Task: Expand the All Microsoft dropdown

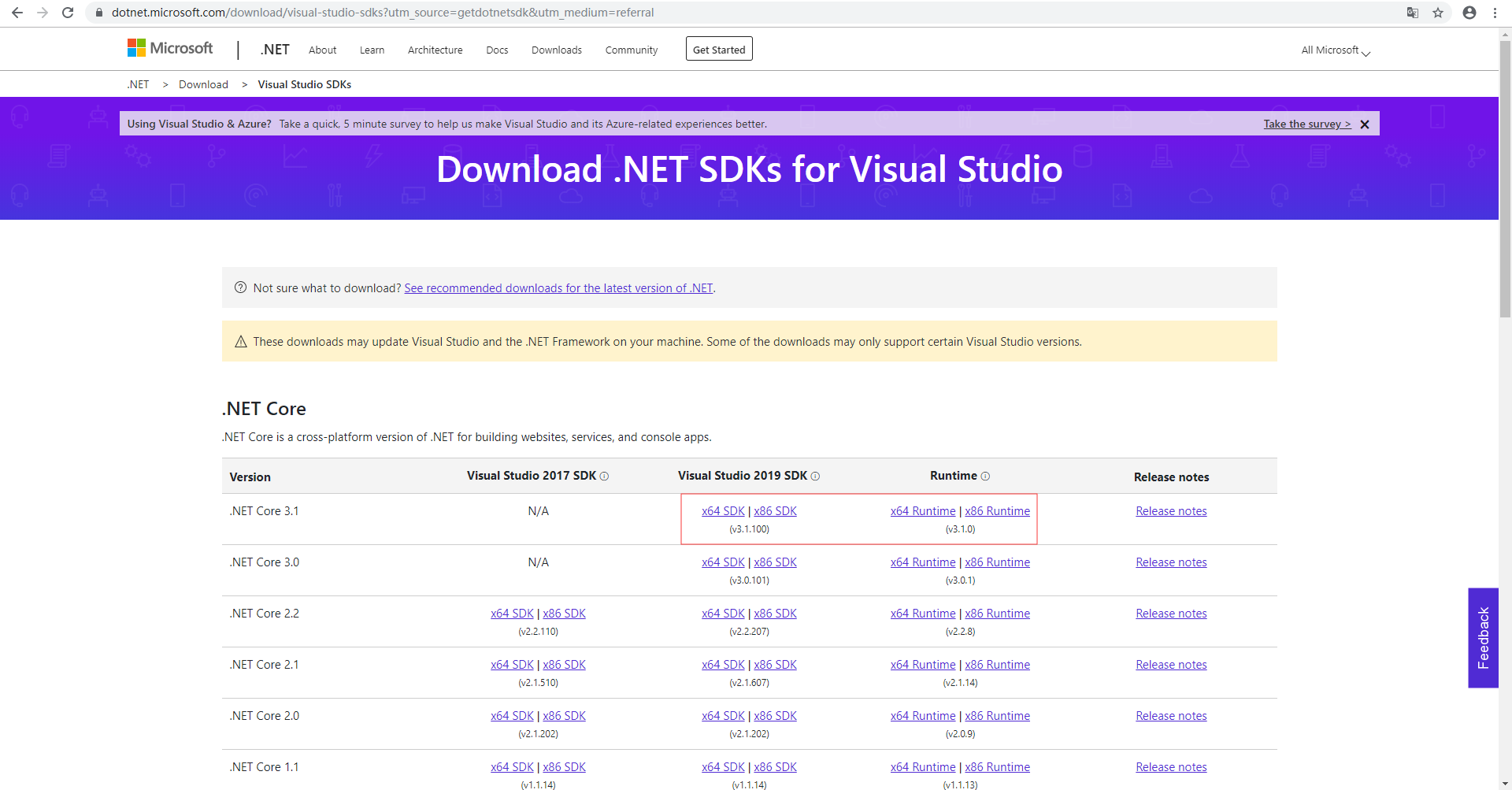Action: (x=1336, y=50)
